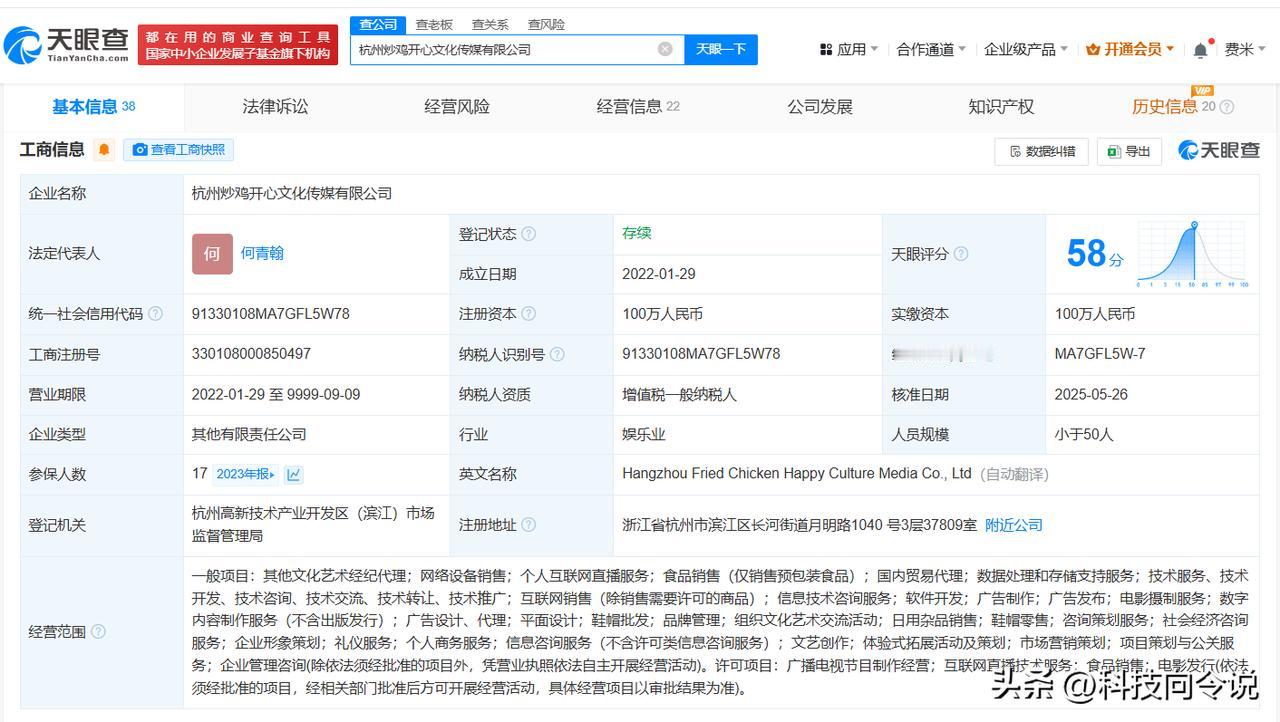
Task: Click the help icon next to 天眼评分
Action: point(960,254)
